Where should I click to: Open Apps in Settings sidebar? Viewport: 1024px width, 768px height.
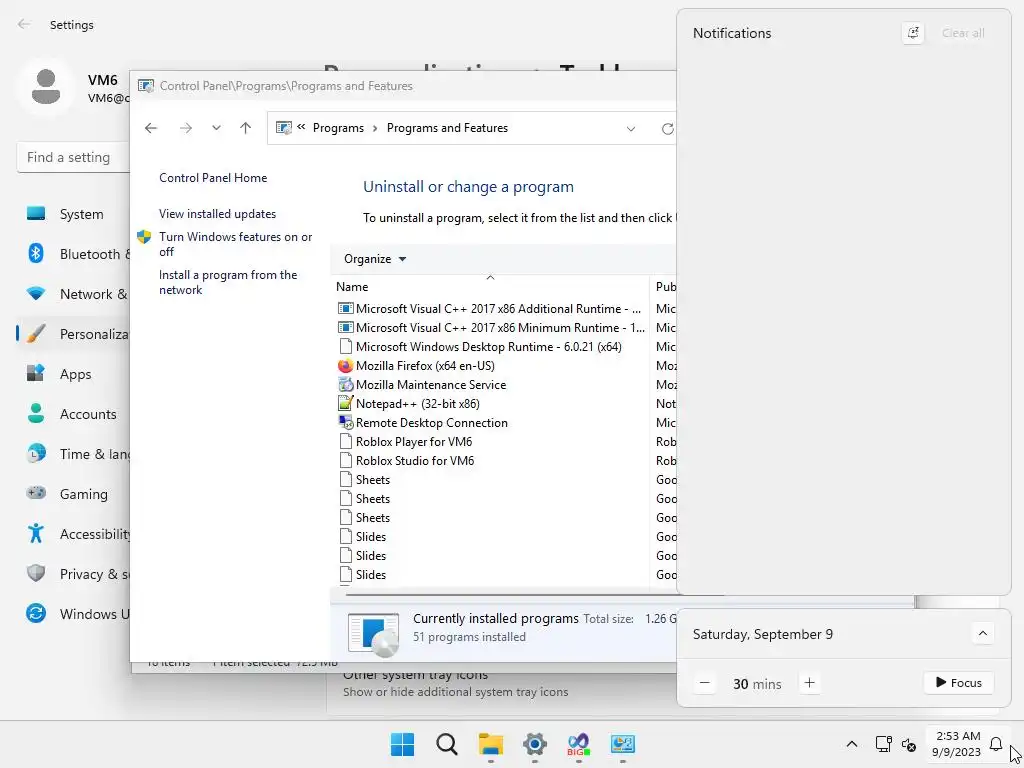[x=74, y=374]
